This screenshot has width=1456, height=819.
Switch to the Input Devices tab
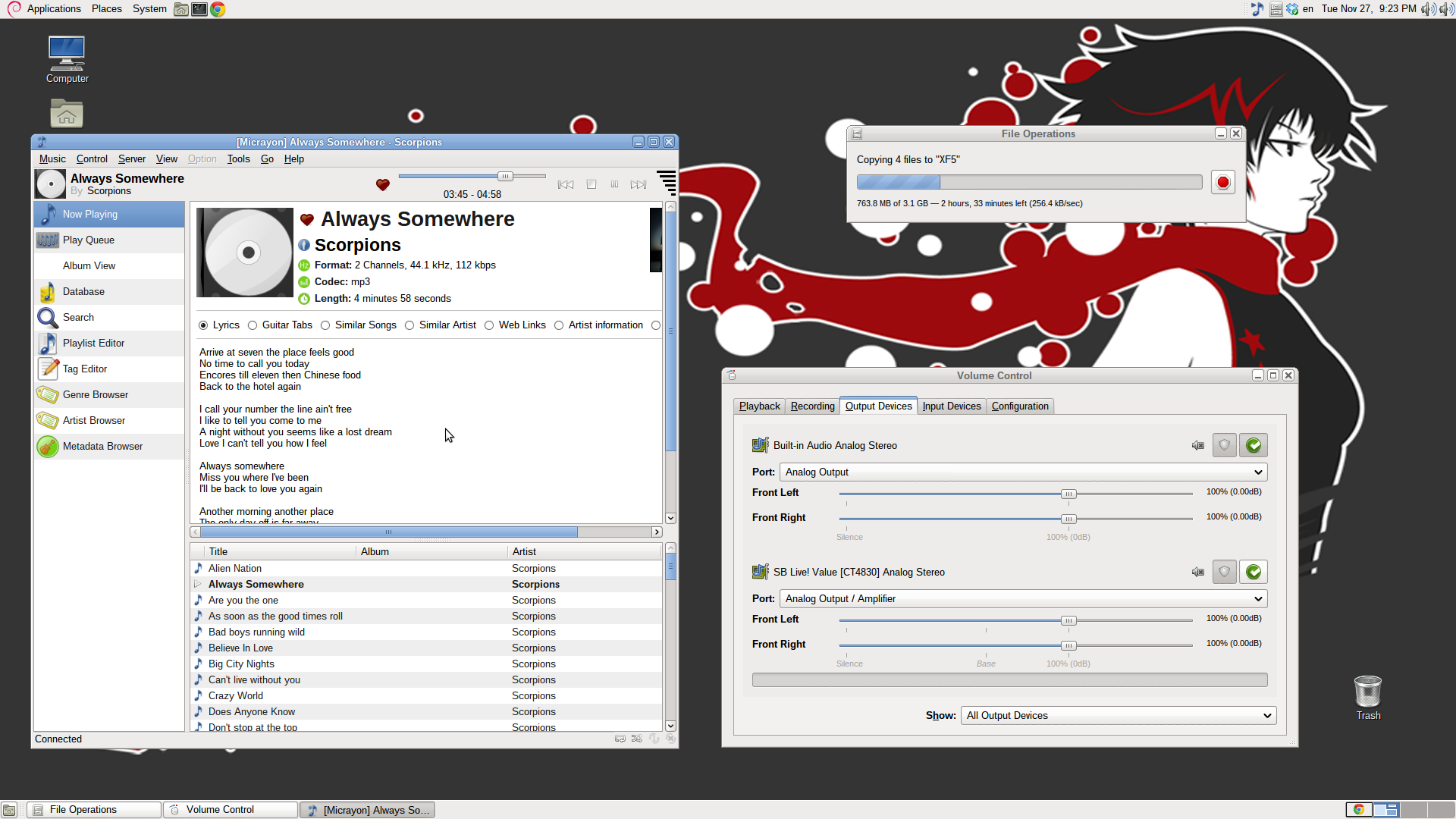tap(952, 406)
